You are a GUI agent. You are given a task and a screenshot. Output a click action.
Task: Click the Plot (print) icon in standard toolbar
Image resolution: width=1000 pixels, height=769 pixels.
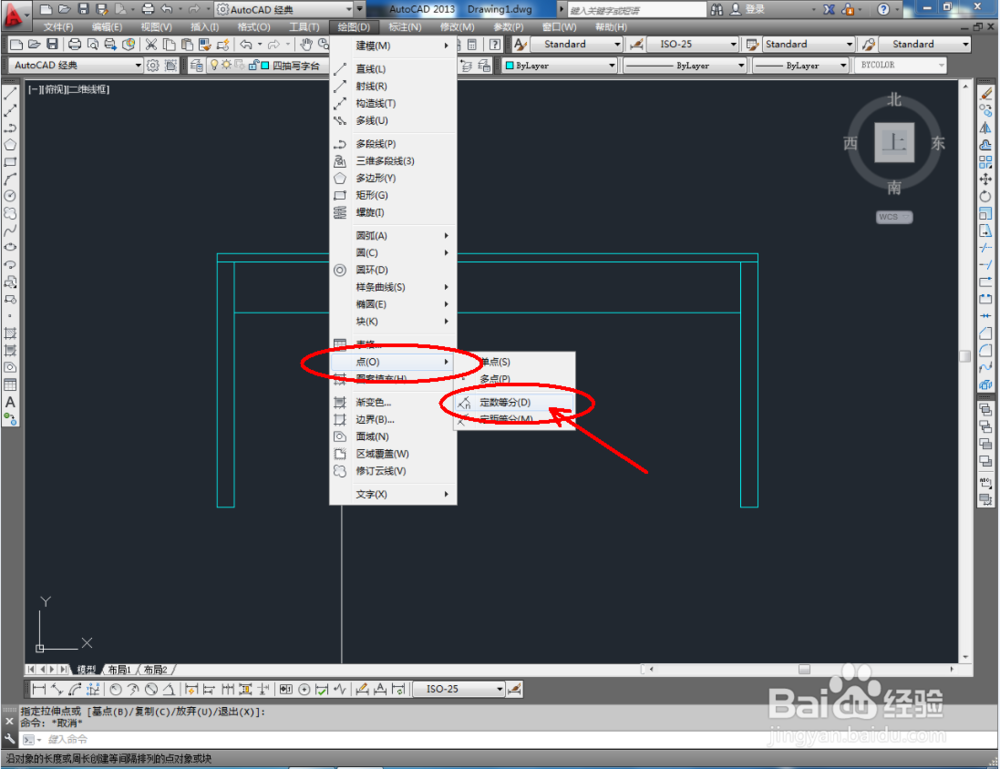(x=75, y=44)
